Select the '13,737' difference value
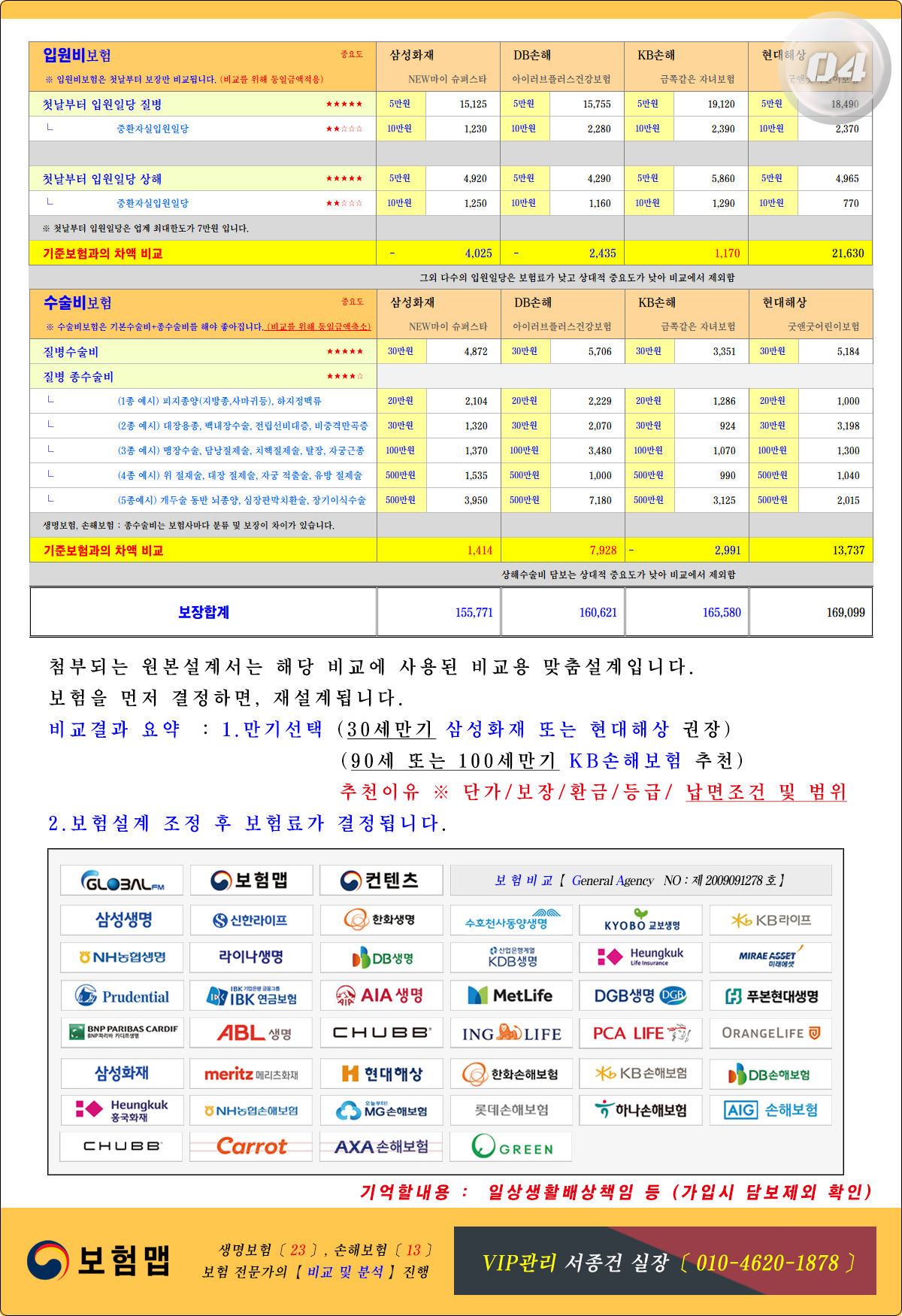This screenshot has height=1316, width=902. tap(848, 550)
